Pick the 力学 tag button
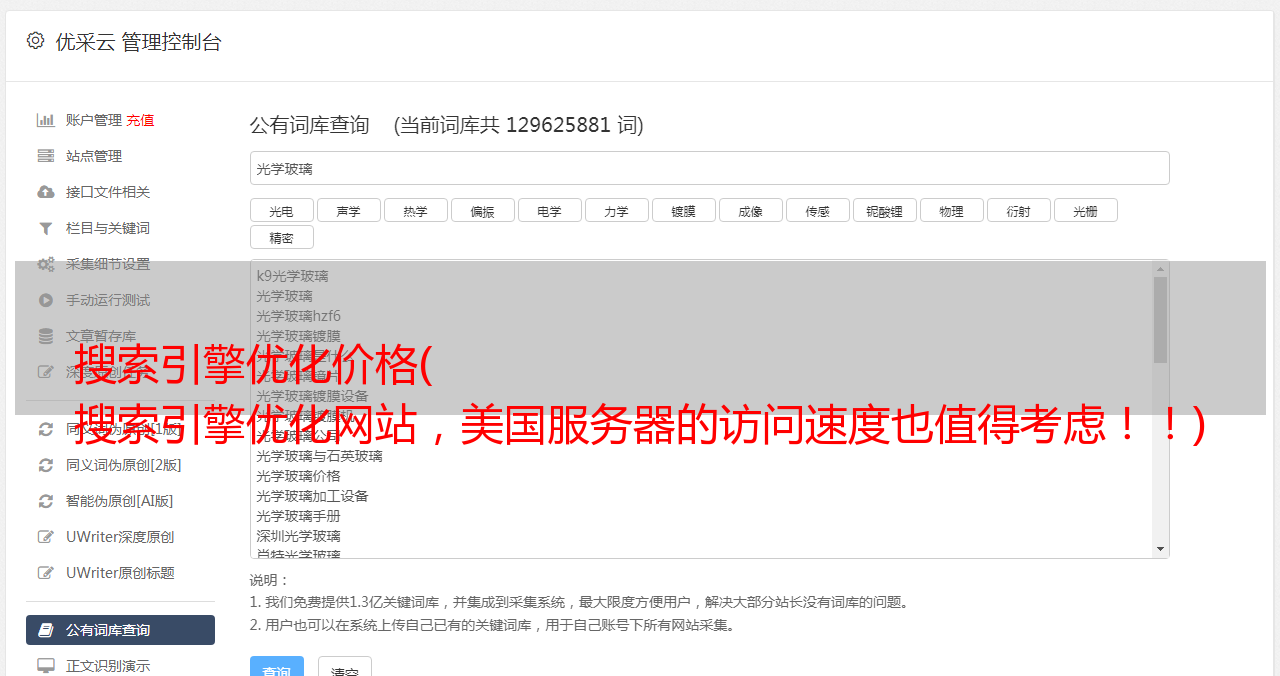This screenshot has width=1280, height=676. [617, 210]
